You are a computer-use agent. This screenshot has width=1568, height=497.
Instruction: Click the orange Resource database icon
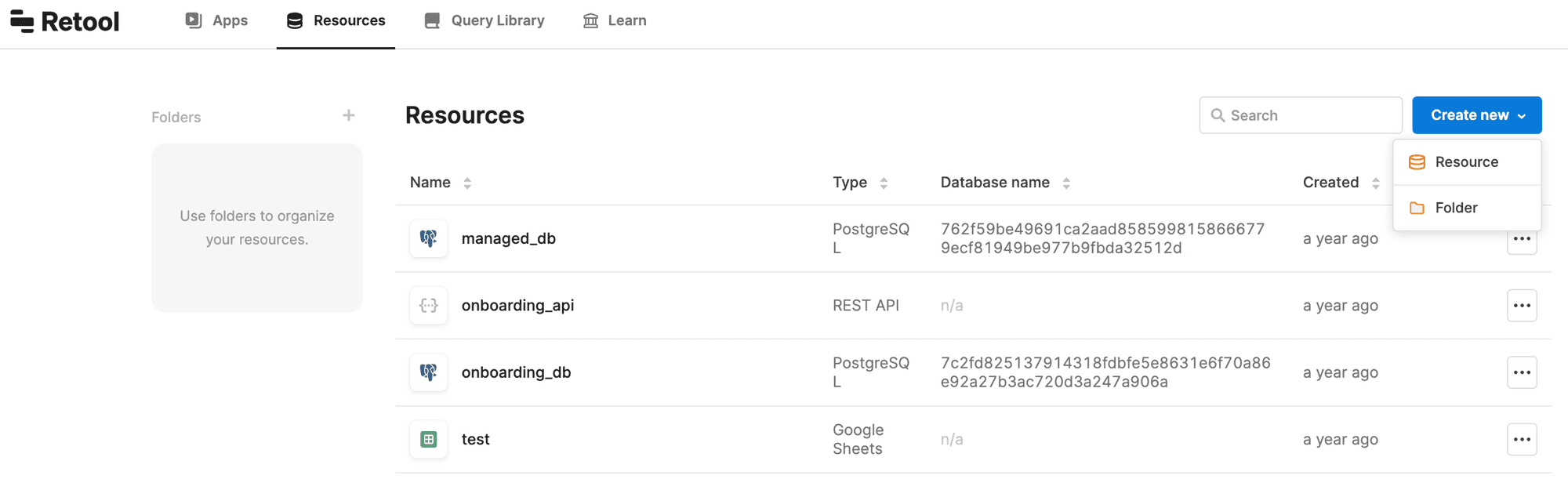pos(1417,162)
